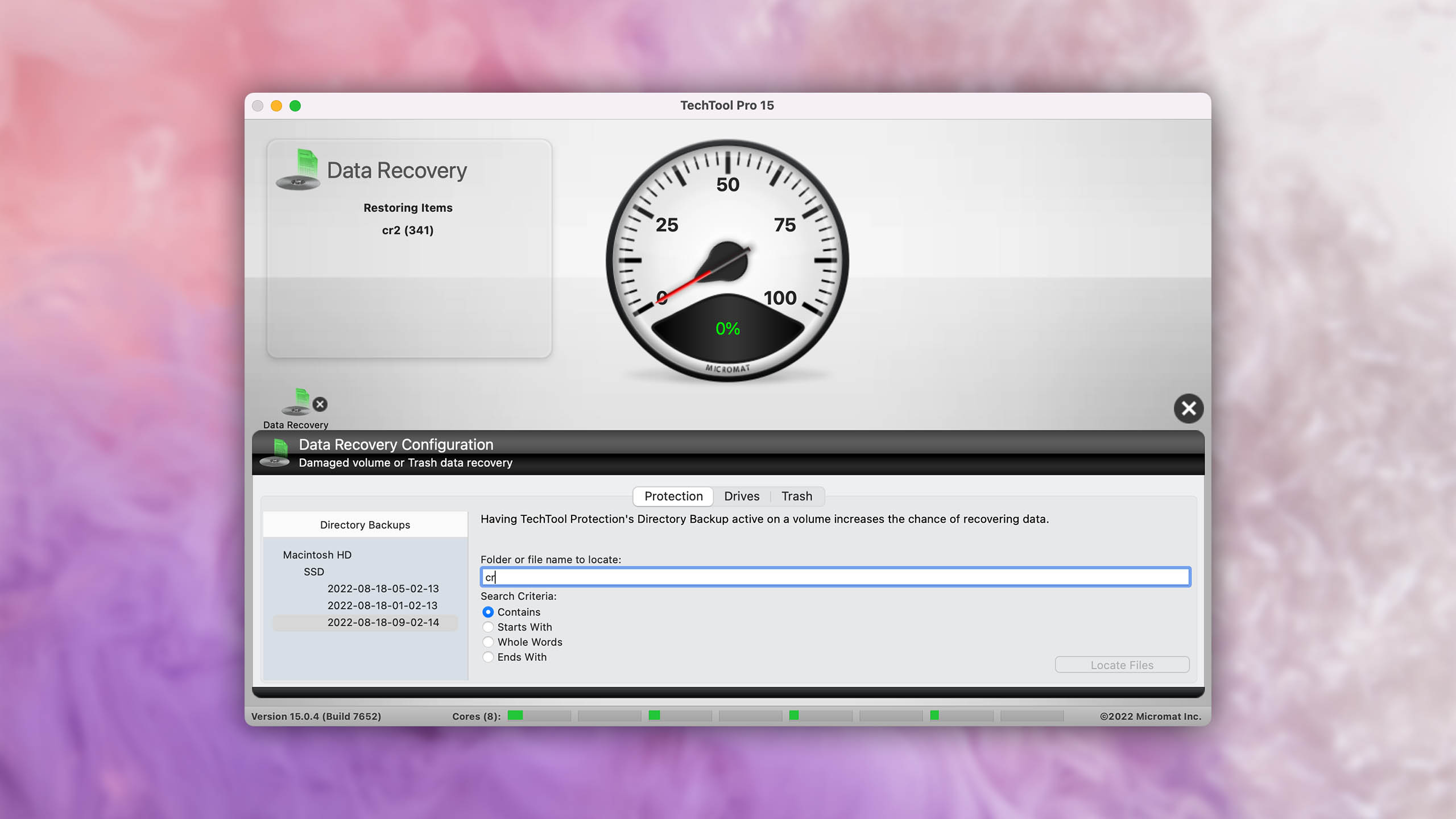The height and width of the screenshot is (819, 1456).
Task: Select backup 2022-08-18-09-02-14
Action: [365, 623]
